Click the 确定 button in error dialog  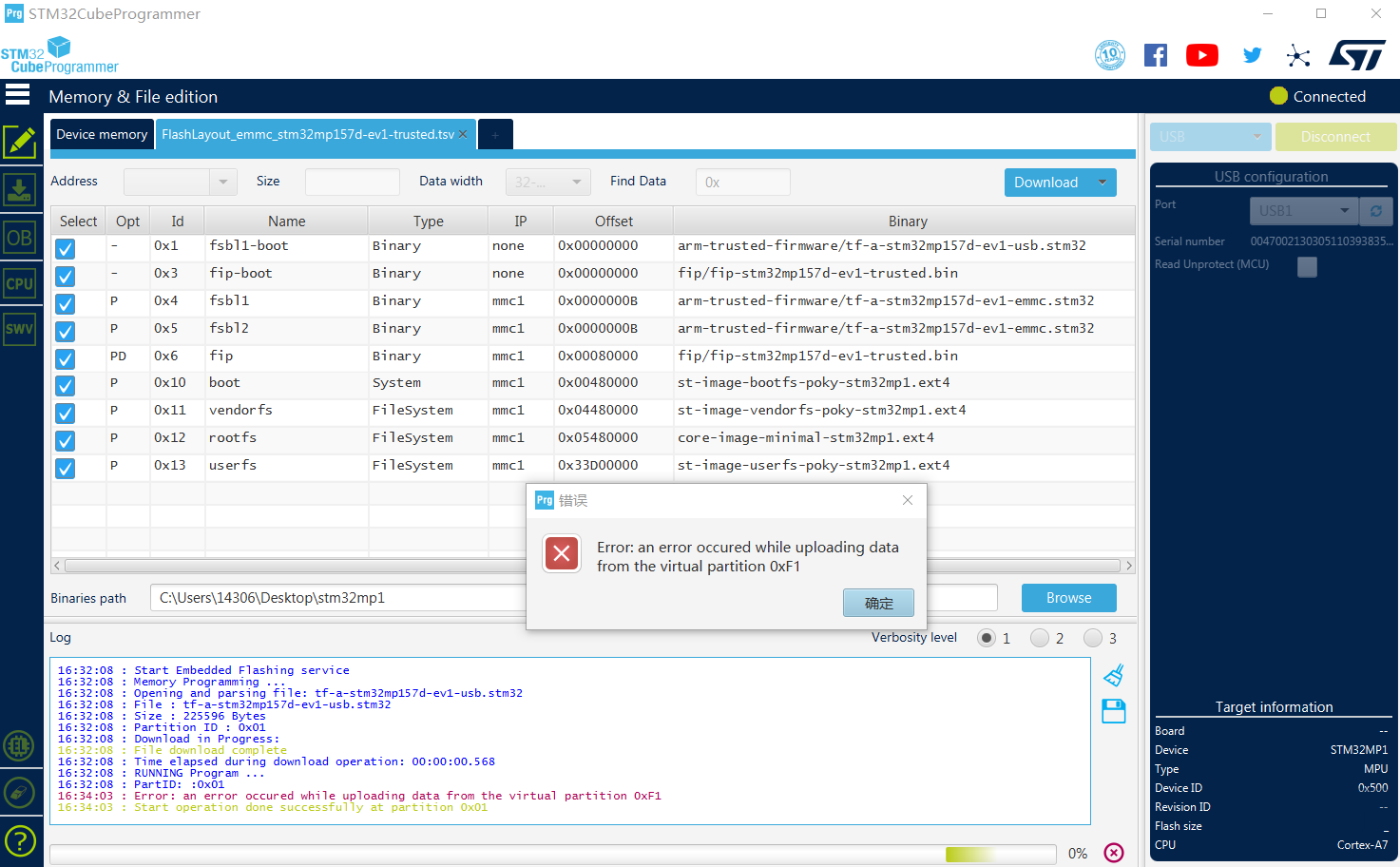878,603
